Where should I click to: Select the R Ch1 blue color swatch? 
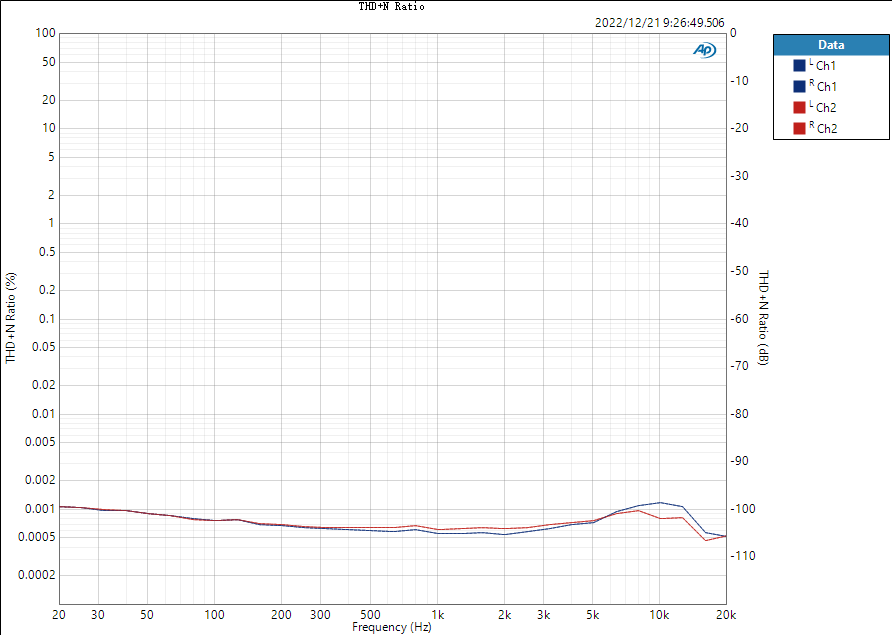799,86
